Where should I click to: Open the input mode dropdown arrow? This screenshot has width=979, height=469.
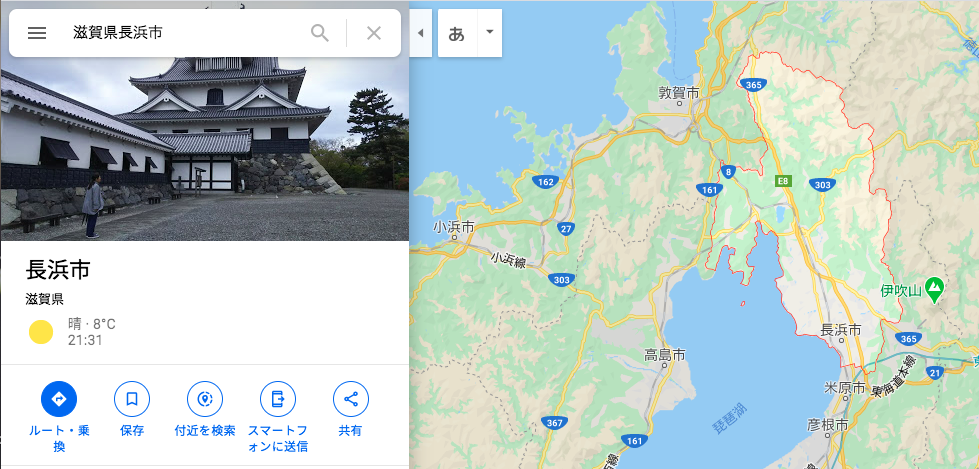click(x=490, y=32)
